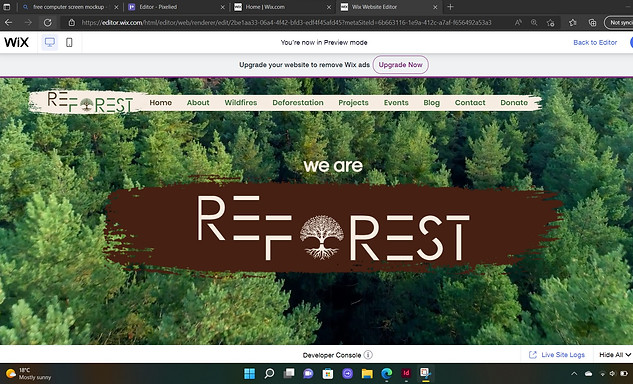Open File Explorer from taskbar

[367, 374]
